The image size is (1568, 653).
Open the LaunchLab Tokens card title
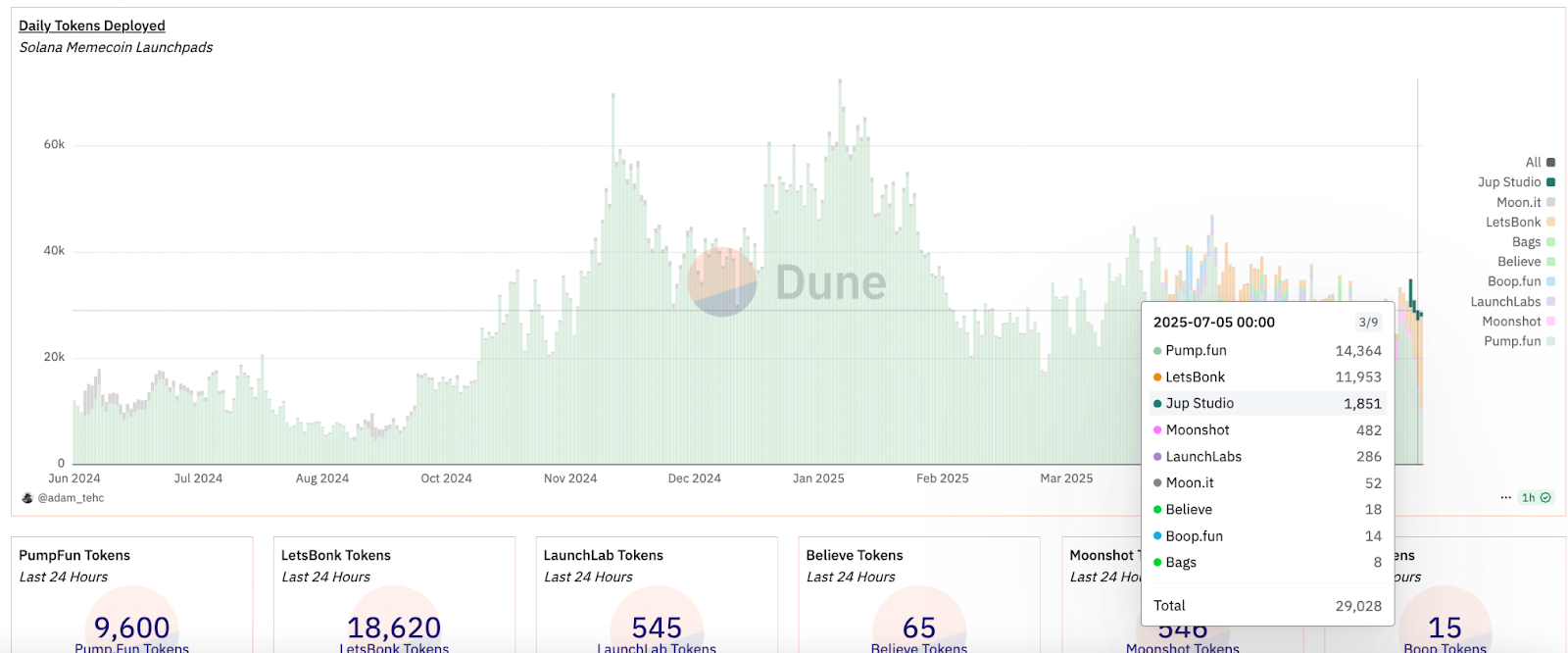604,556
